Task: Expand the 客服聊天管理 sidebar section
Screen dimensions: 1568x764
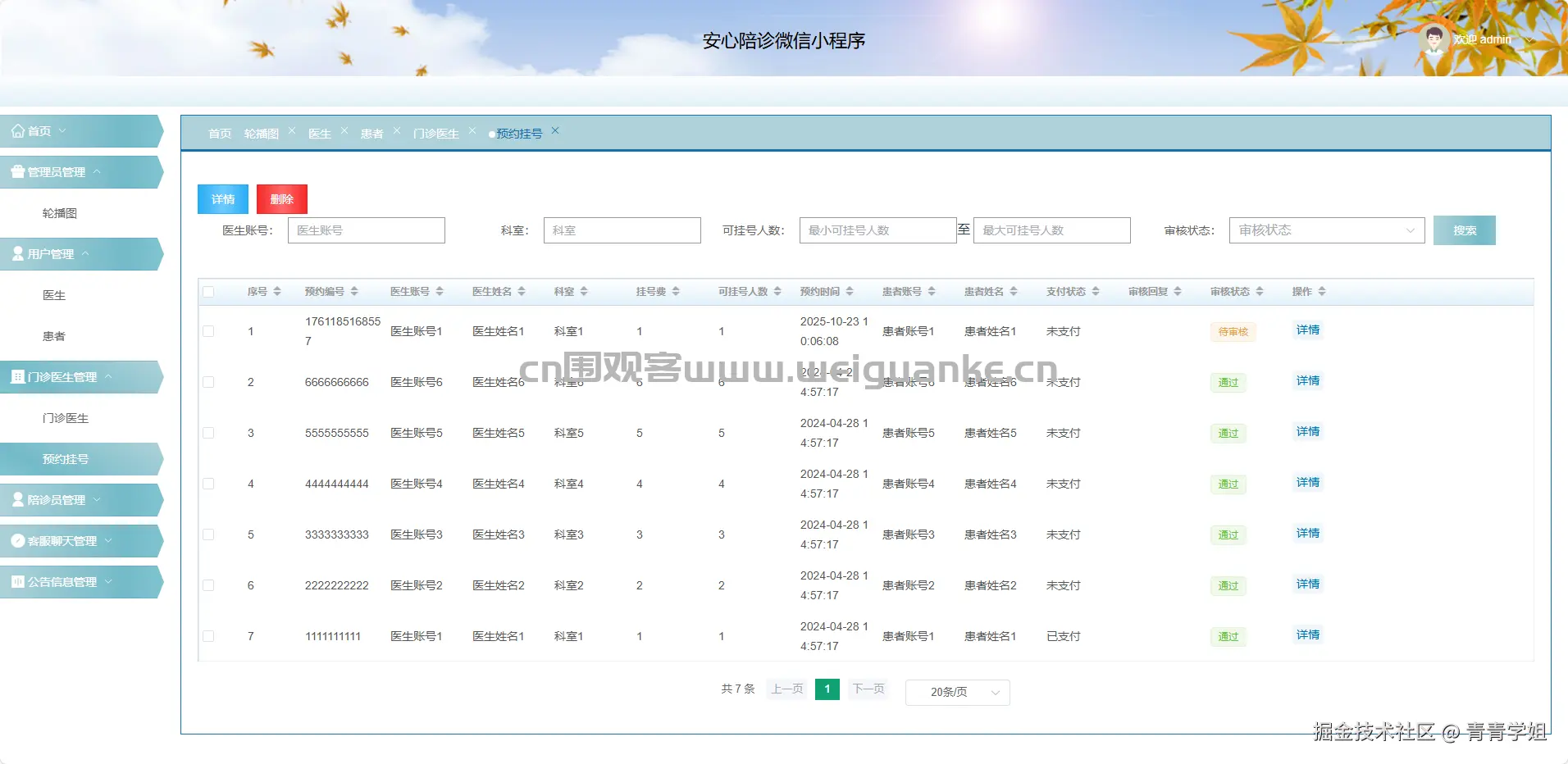Action: click(108, 541)
